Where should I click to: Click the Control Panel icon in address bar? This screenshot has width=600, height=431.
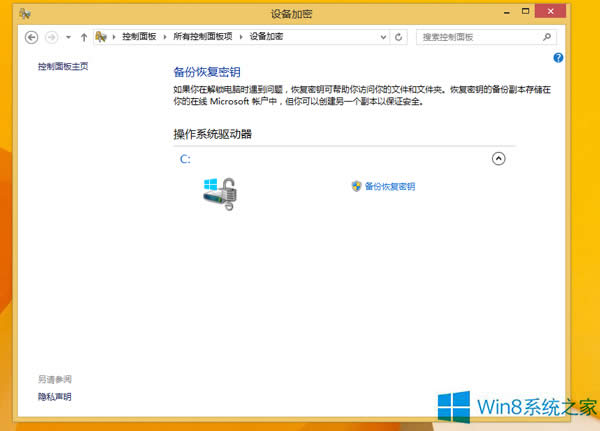click(101, 37)
